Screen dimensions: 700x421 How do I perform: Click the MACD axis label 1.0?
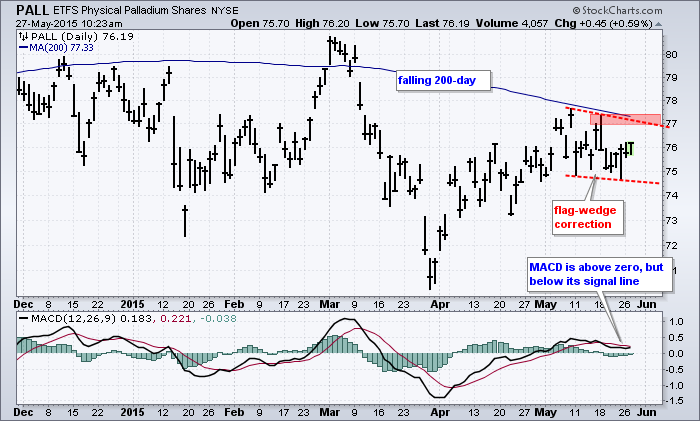[x=677, y=321]
